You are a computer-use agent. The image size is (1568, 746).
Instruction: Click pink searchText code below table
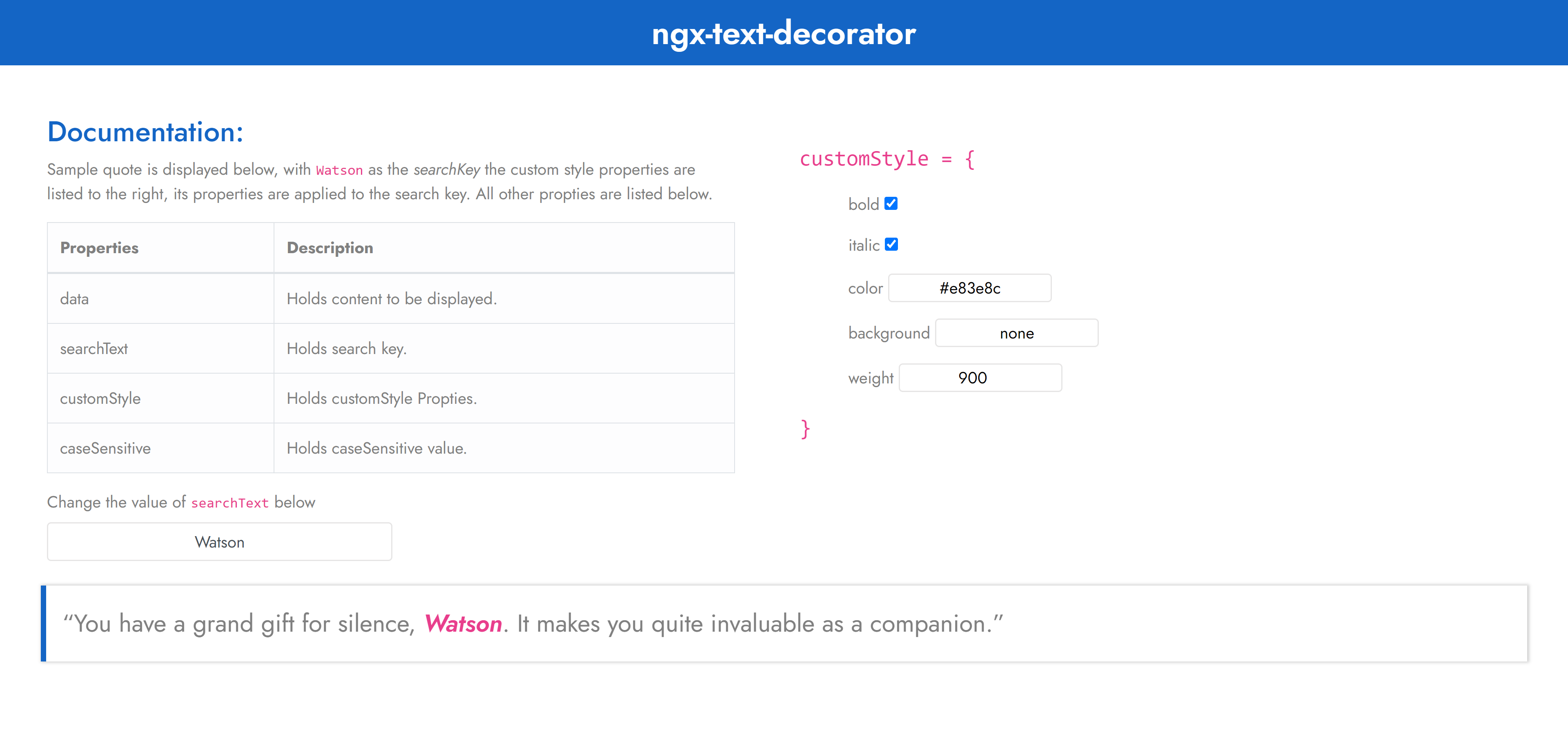pos(229,503)
